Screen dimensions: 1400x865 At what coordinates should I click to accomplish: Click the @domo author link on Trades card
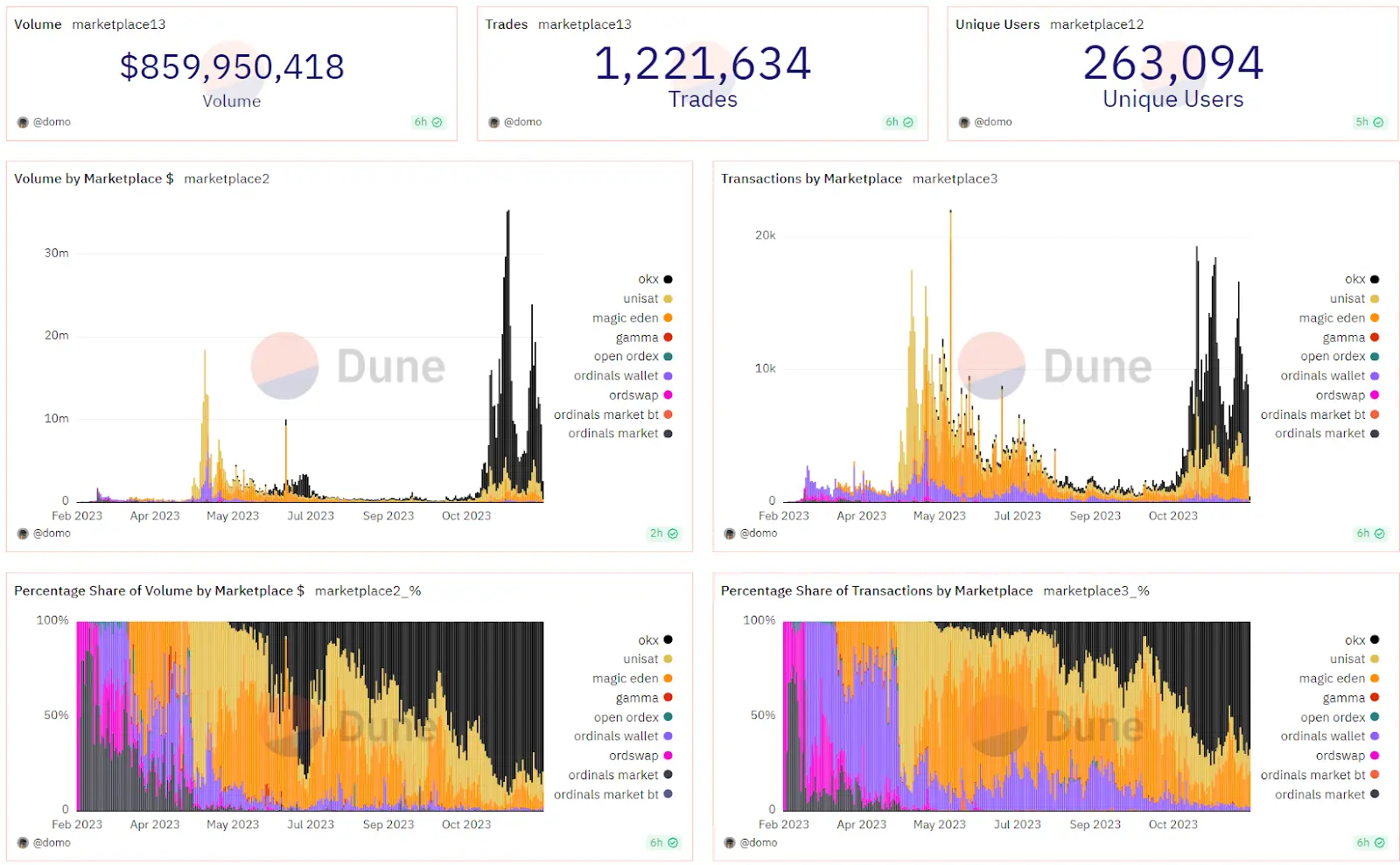coord(522,122)
